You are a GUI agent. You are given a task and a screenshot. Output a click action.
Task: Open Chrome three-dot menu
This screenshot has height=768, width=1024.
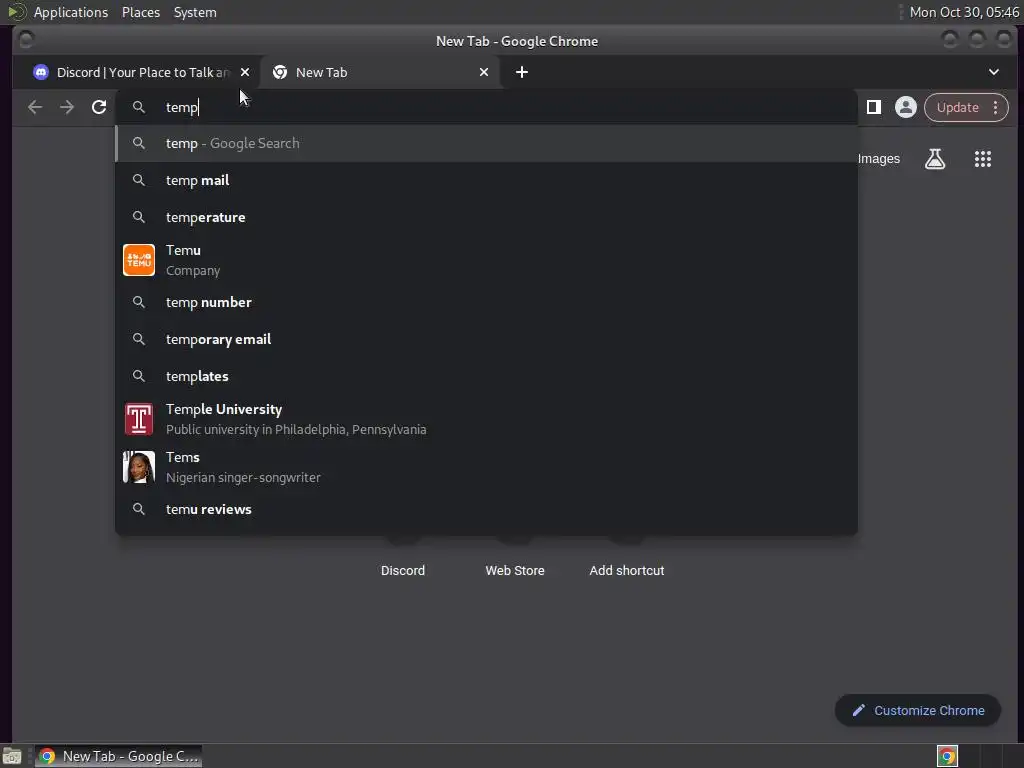pyautogui.click(x=995, y=108)
